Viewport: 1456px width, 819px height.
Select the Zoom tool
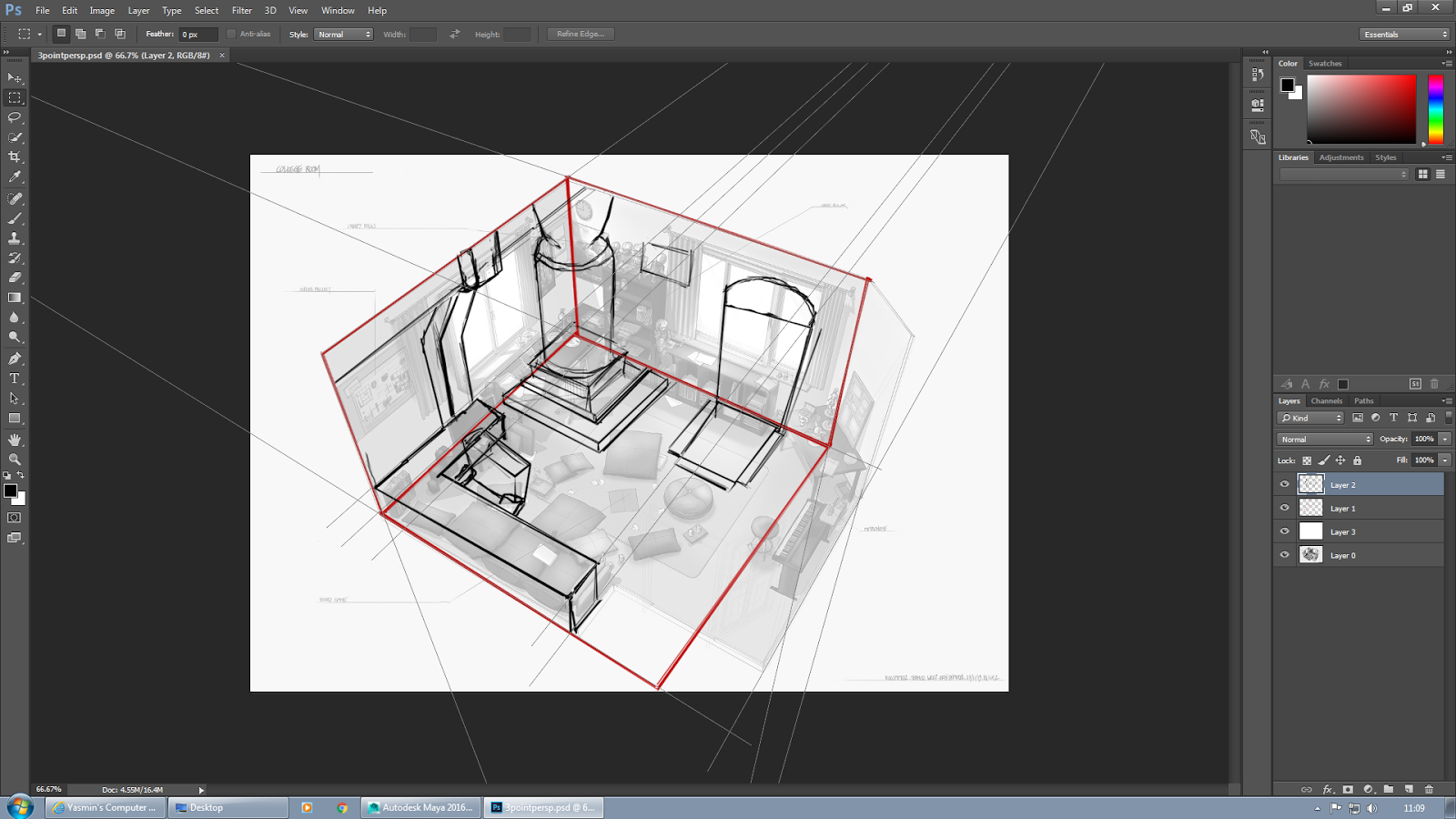(14, 459)
